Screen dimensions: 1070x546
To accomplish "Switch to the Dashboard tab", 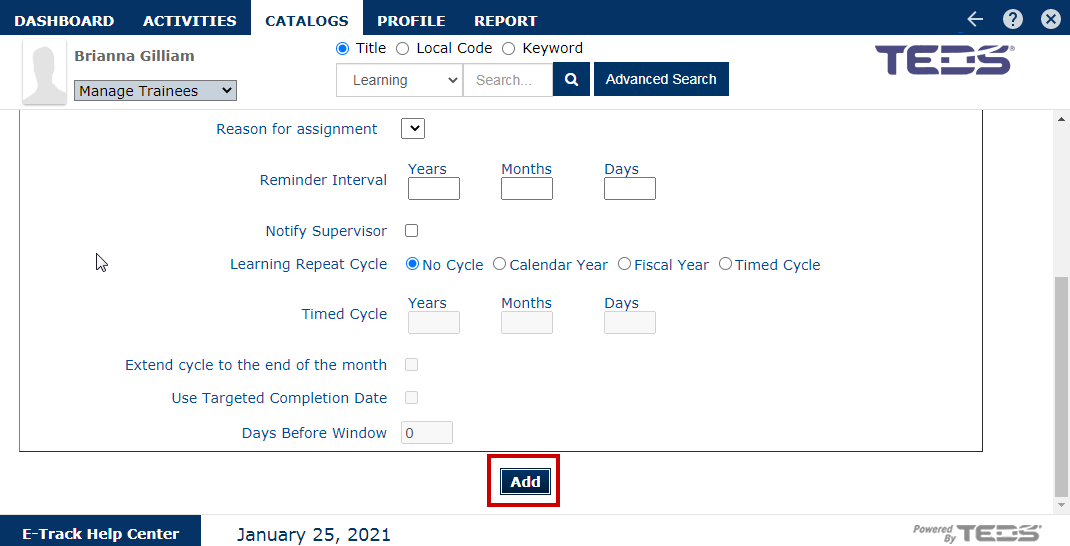I will (64, 20).
